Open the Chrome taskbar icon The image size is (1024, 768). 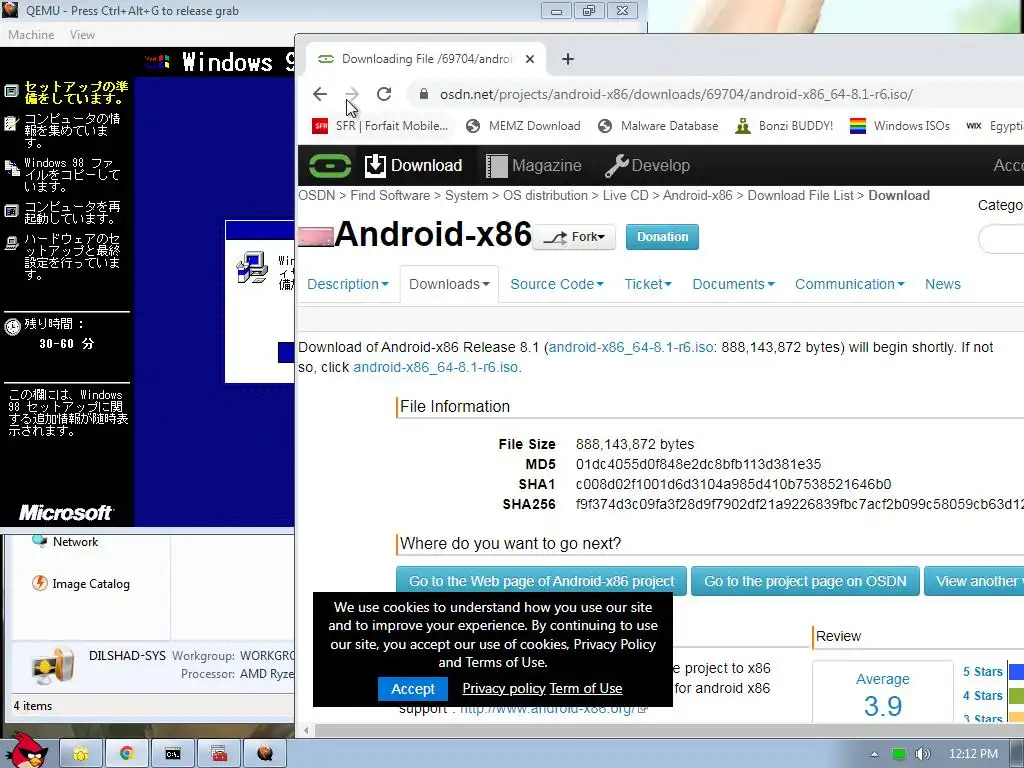point(127,754)
